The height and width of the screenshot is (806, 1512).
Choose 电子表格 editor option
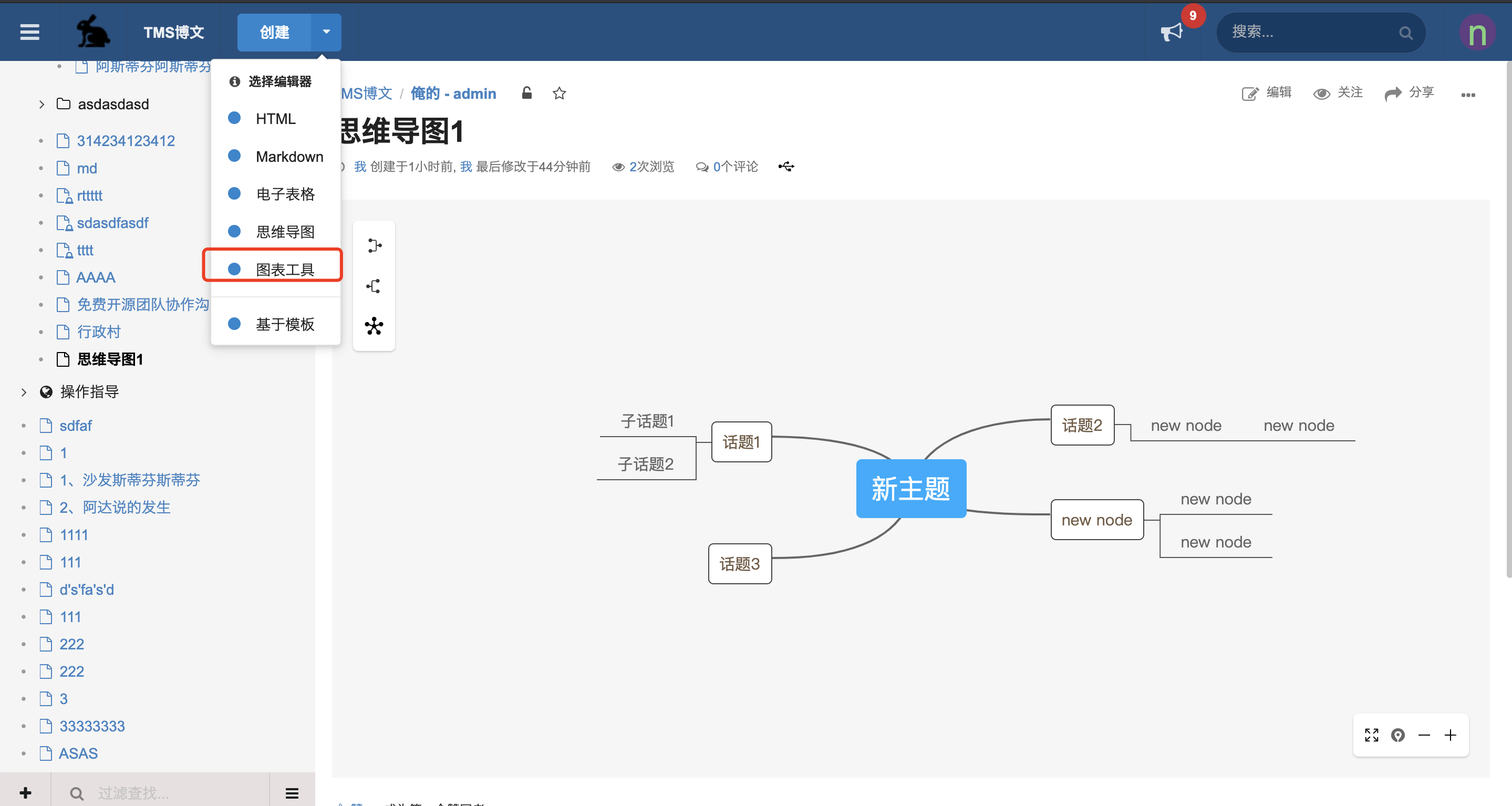276,194
